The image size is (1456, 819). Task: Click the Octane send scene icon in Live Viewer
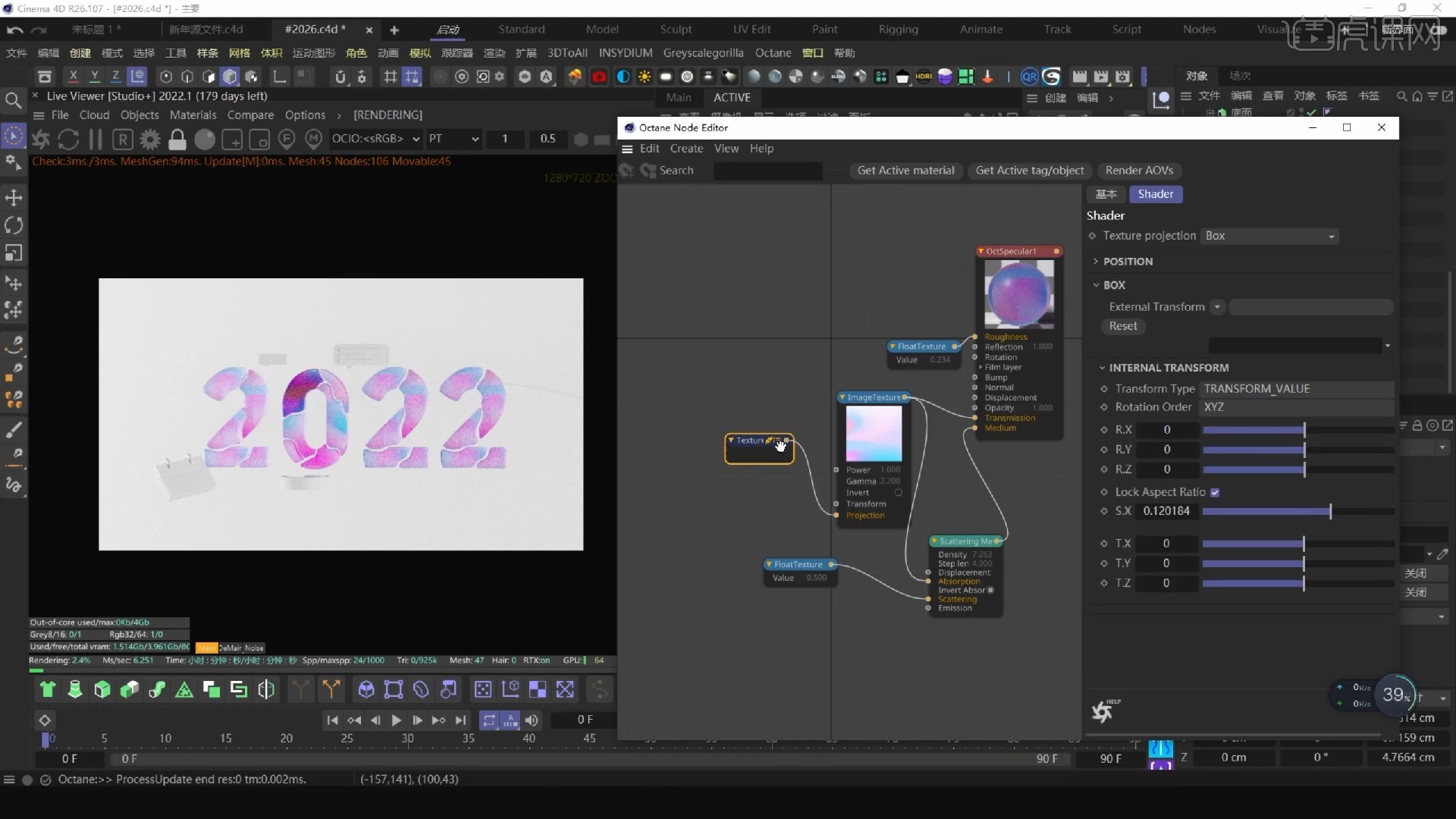click(41, 140)
